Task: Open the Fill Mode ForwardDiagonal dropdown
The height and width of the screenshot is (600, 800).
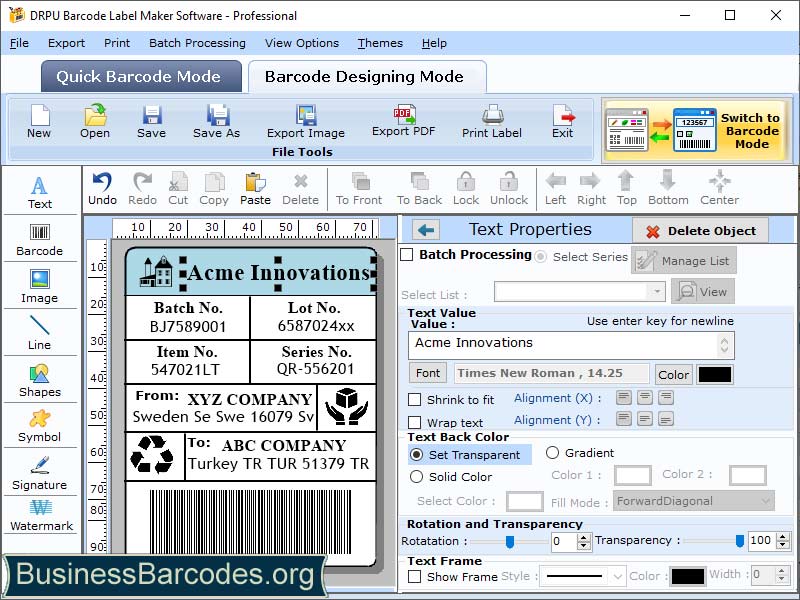Action: tap(694, 501)
